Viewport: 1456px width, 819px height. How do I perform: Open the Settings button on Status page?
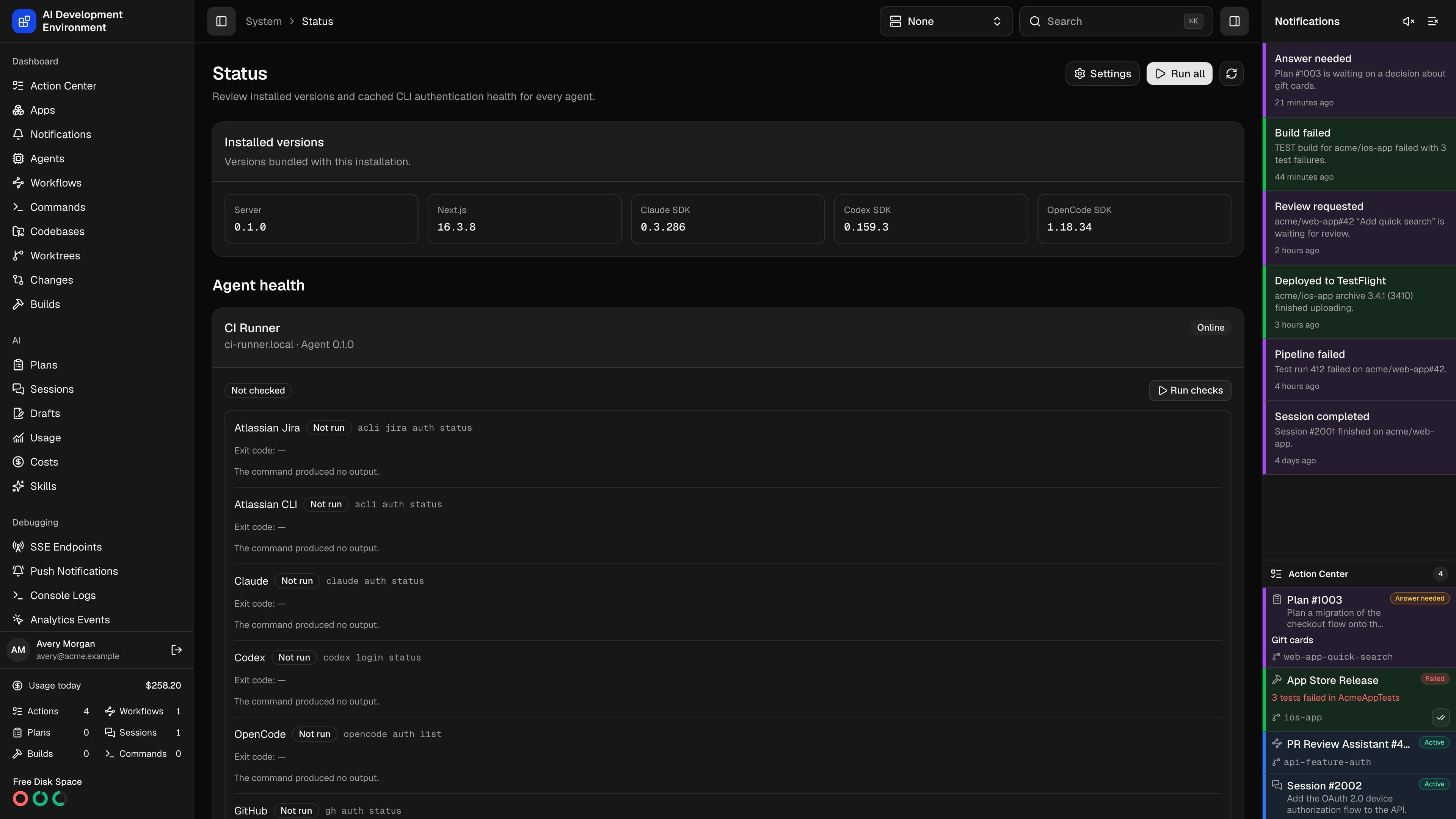pyautogui.click(x=1102, y=74)
